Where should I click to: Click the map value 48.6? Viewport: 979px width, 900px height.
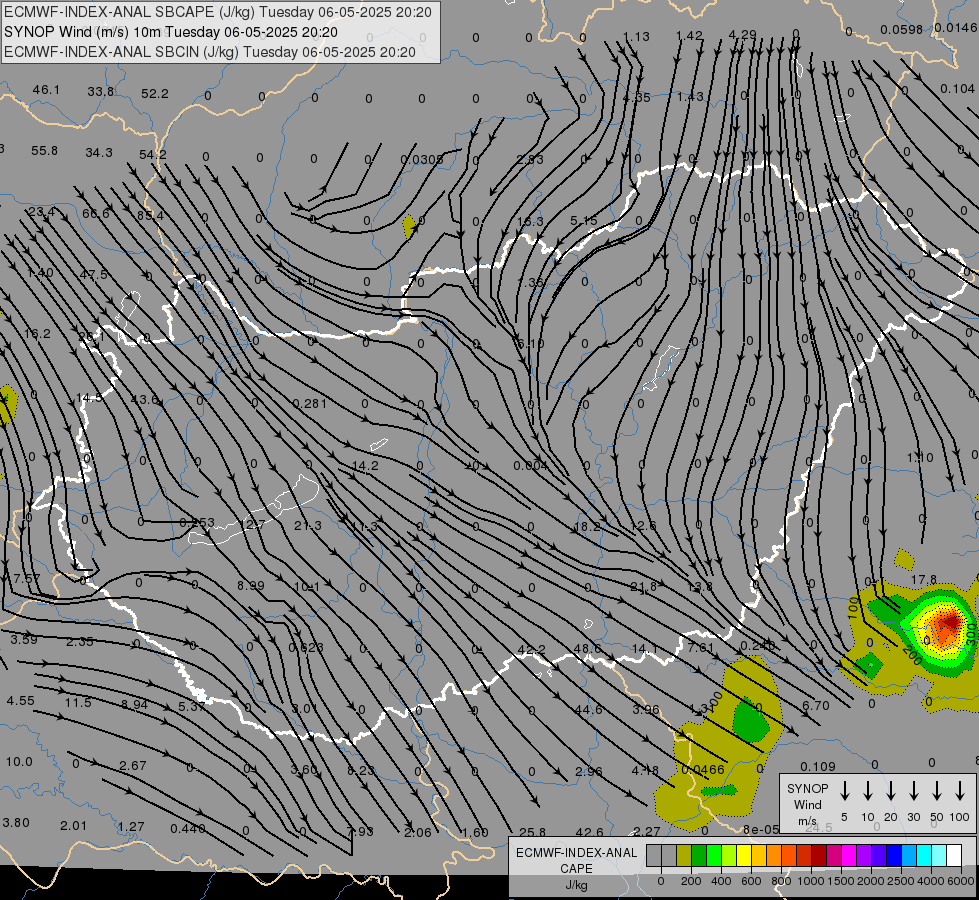click(x=588, y=649)
